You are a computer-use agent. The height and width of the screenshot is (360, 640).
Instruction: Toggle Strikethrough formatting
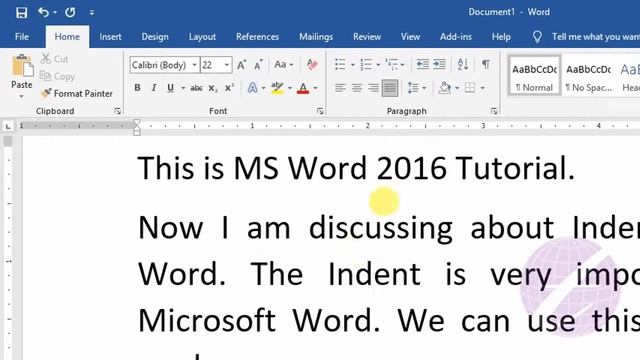pyautogui.click(x=196, y=88)
